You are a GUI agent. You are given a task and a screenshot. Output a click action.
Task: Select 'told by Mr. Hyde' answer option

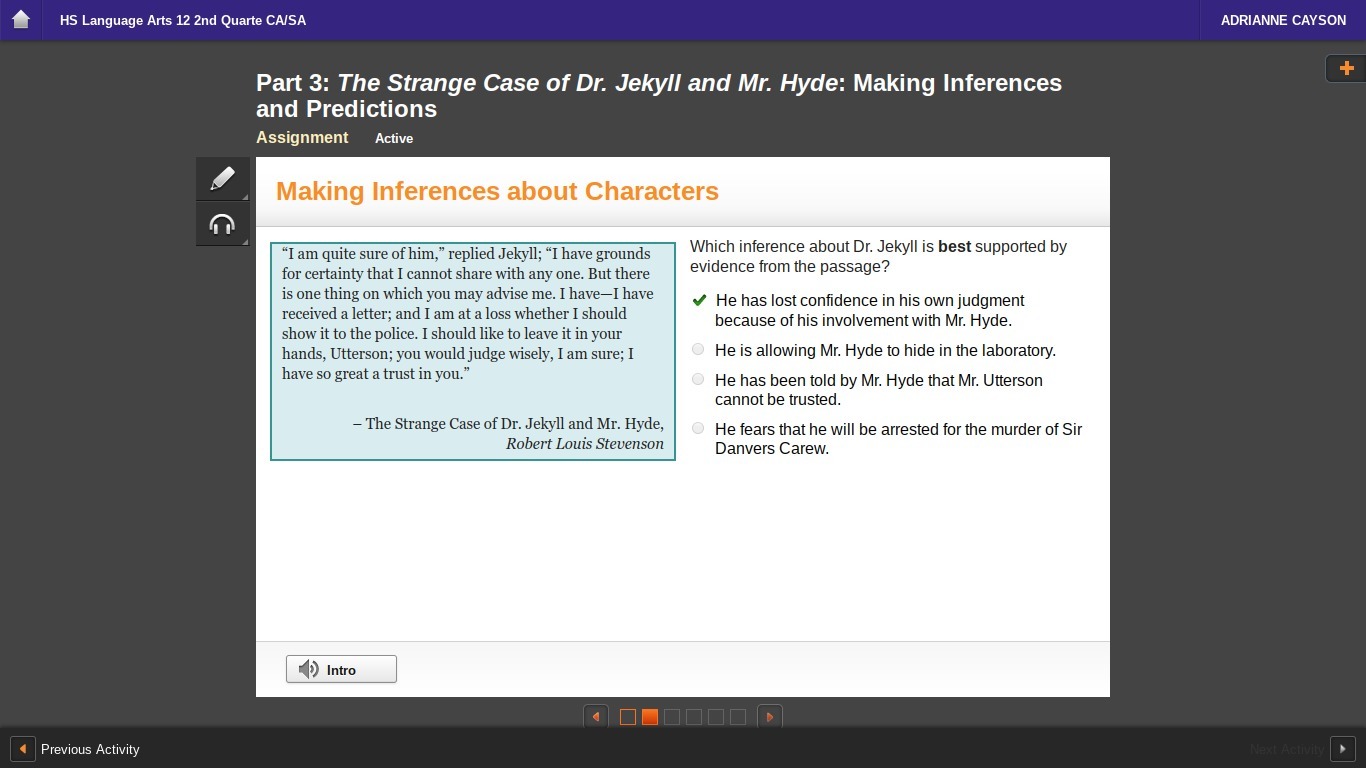pos(698,380)
